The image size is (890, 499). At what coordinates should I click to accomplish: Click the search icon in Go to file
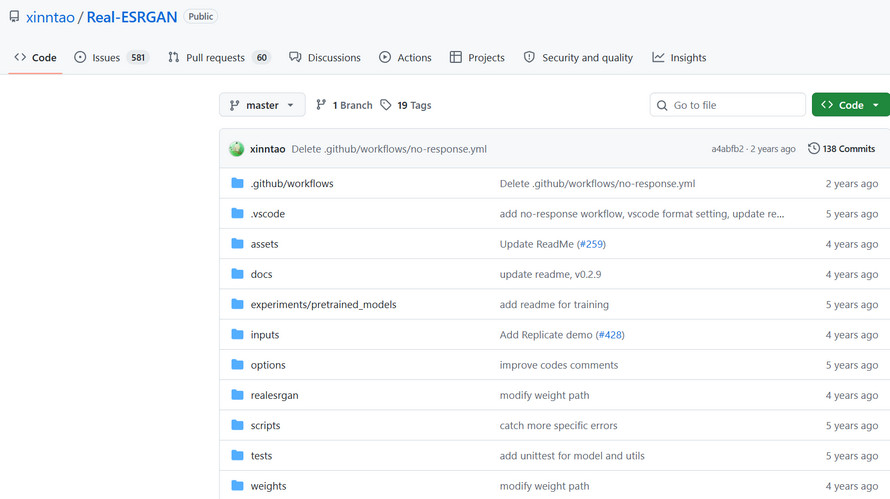point(662,105)
